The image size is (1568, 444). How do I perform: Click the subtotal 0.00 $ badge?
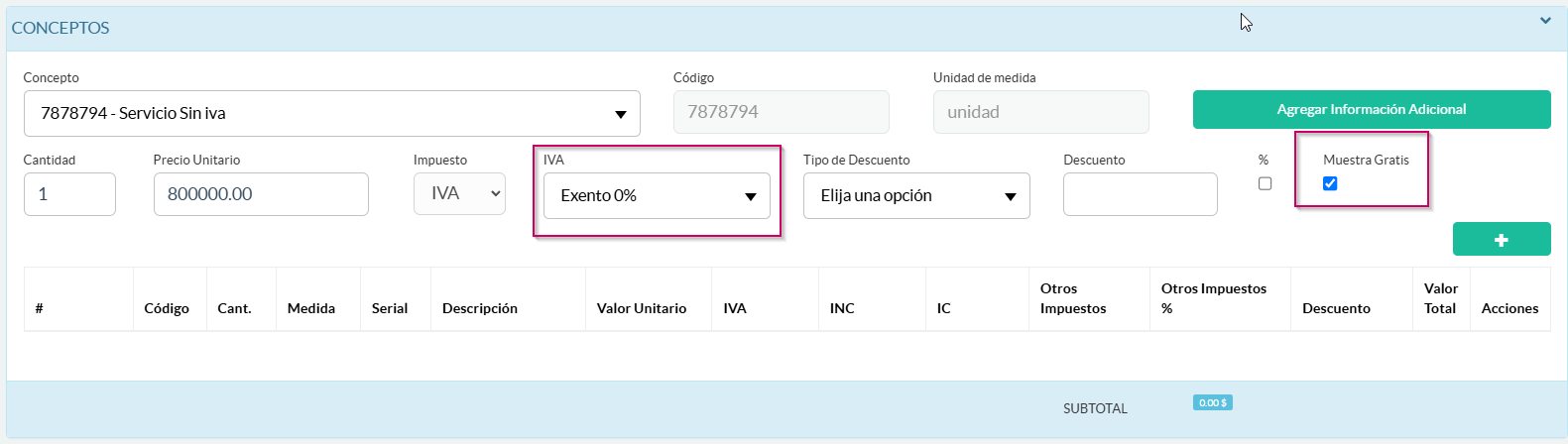1212,402
